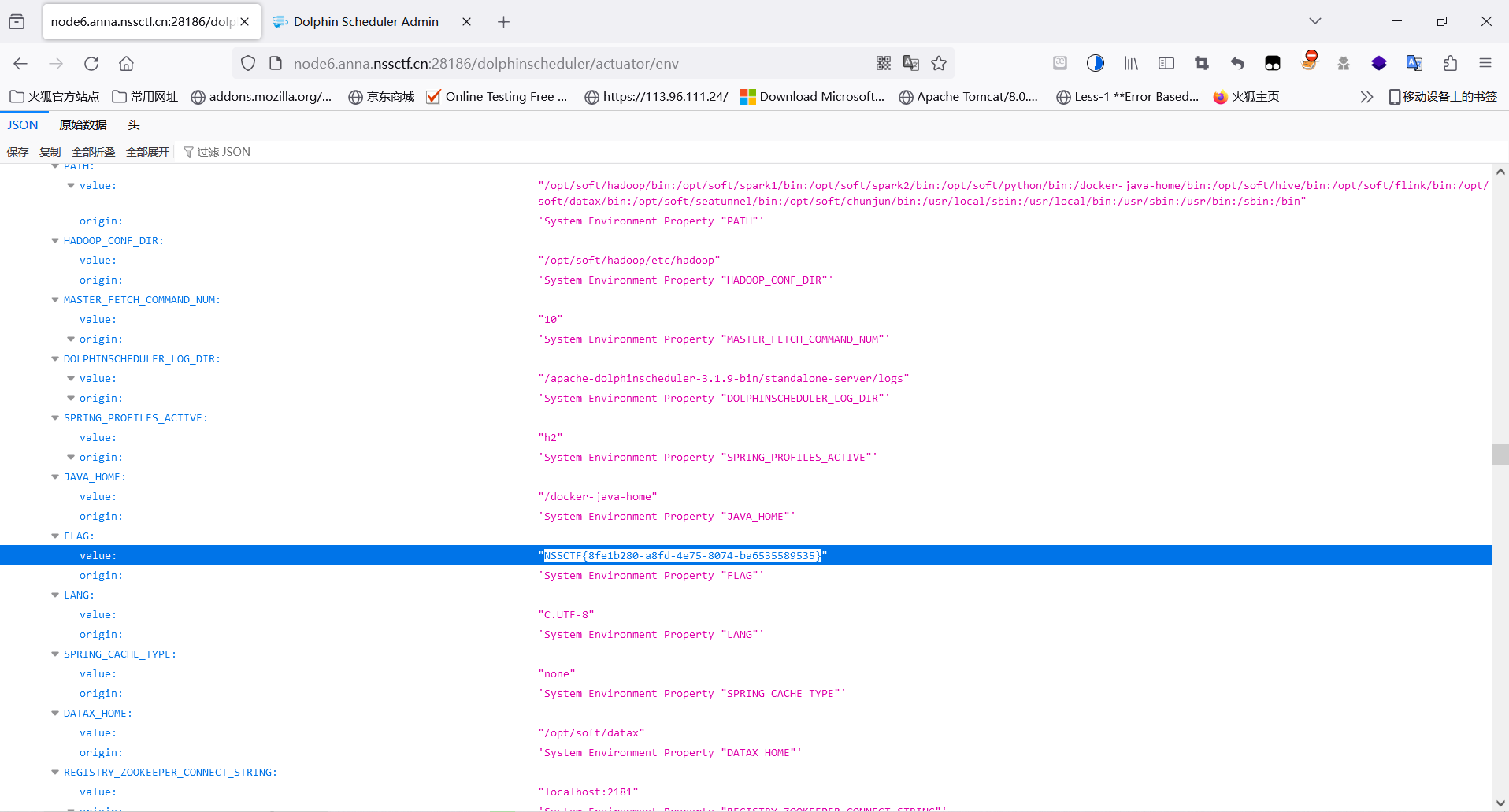1509x812 pixels.
Task: Click the dark mode half-circle icon
Action: coord(1096,64)
